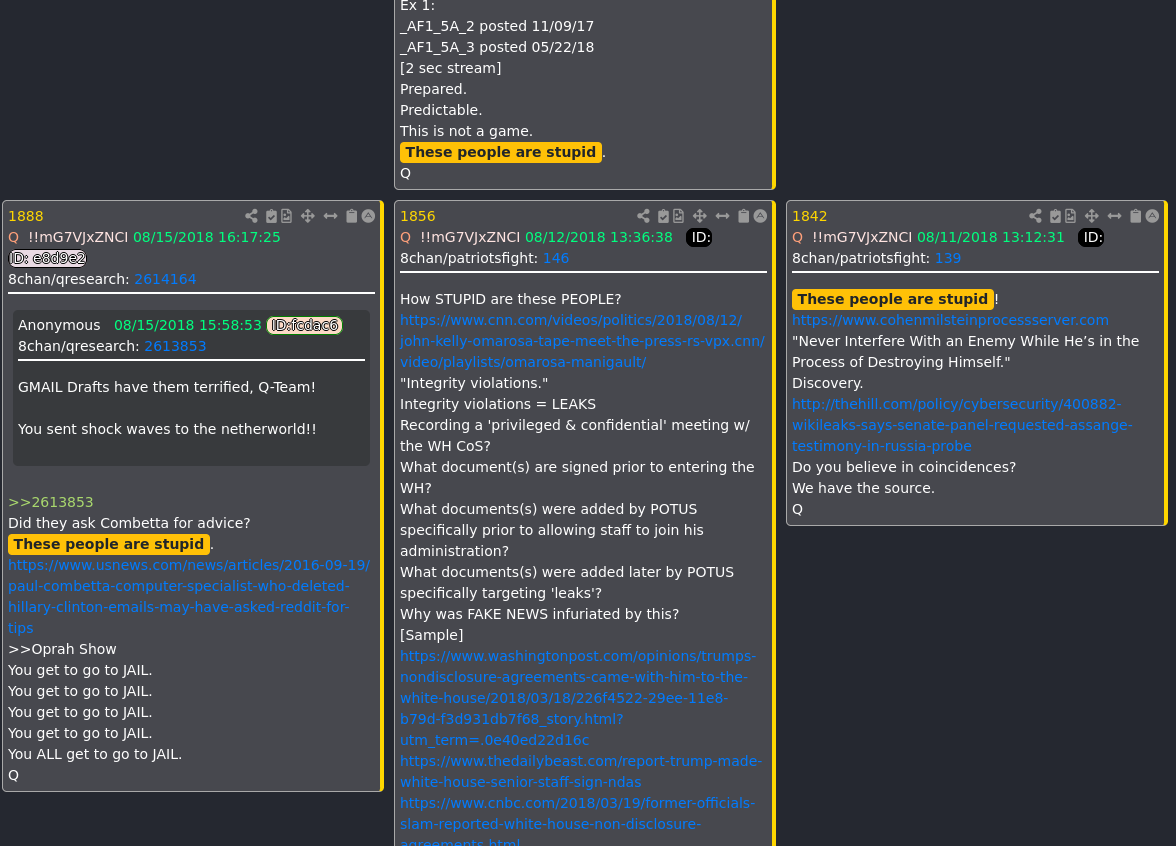1176x846 pixels.
Task: Click 'Integrity violations = LEAKS' line
Action: (498, 404)
